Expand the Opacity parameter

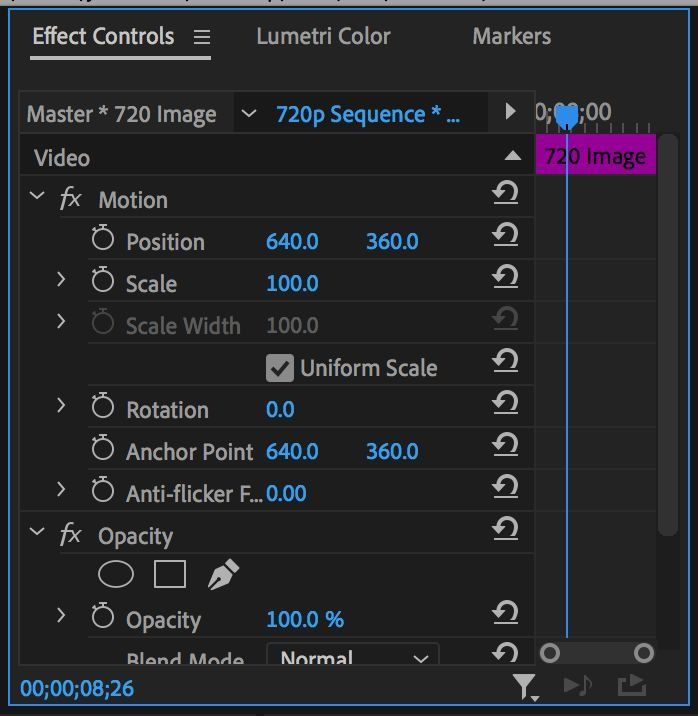(61, 615)
